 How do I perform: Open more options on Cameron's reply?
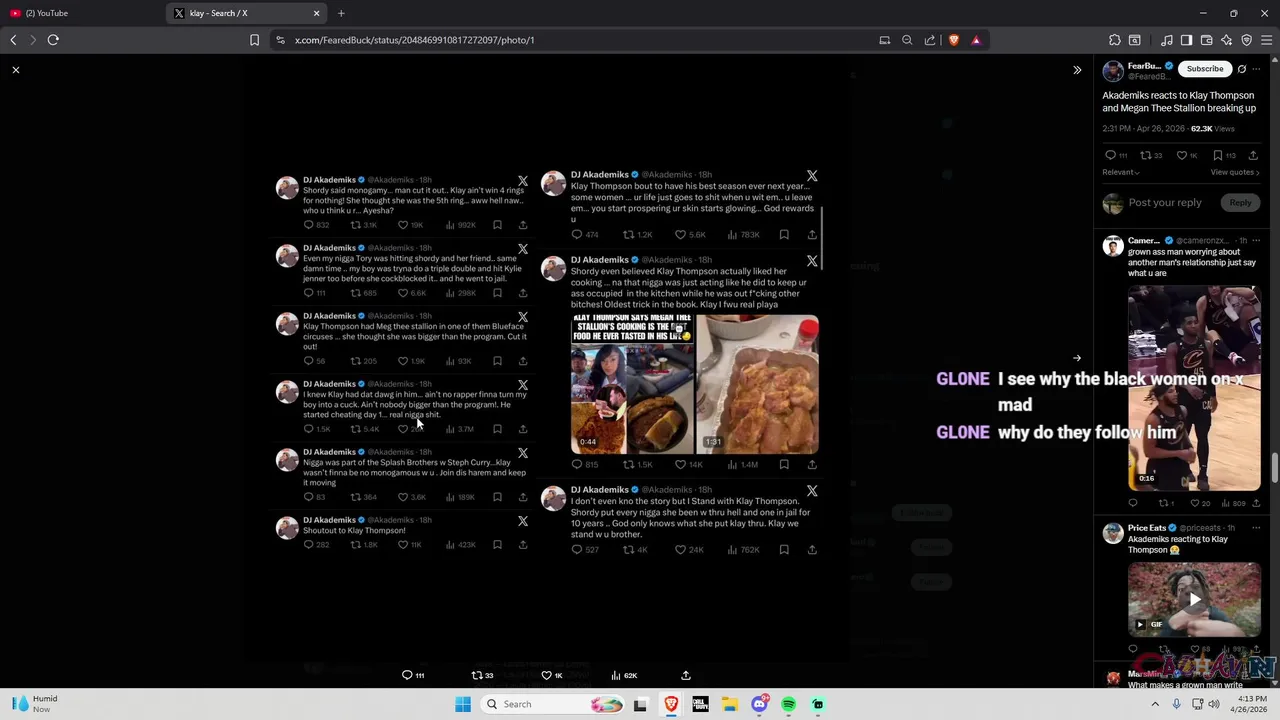point(1257,241)
